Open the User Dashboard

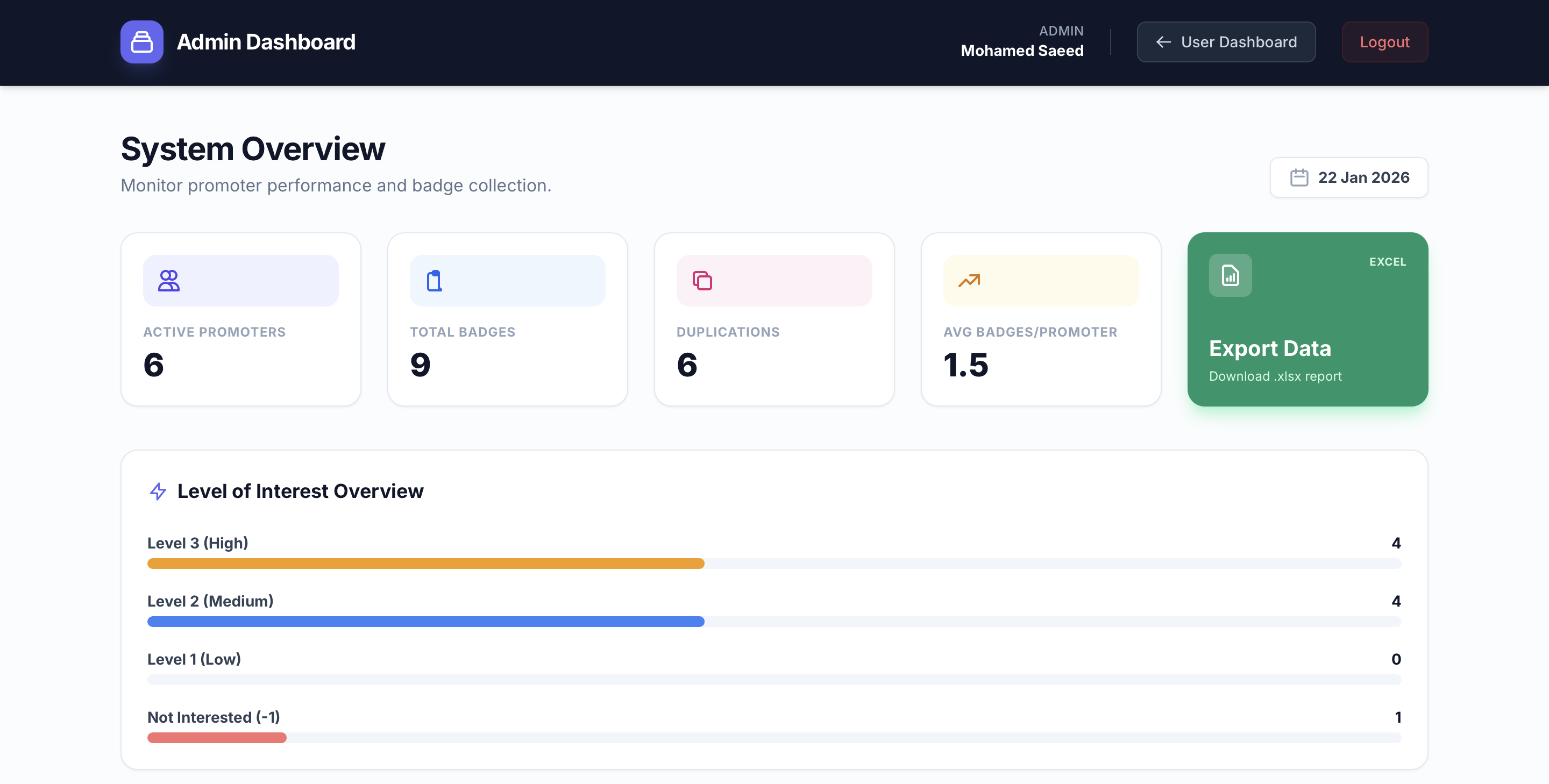[x=1226, y=42]
